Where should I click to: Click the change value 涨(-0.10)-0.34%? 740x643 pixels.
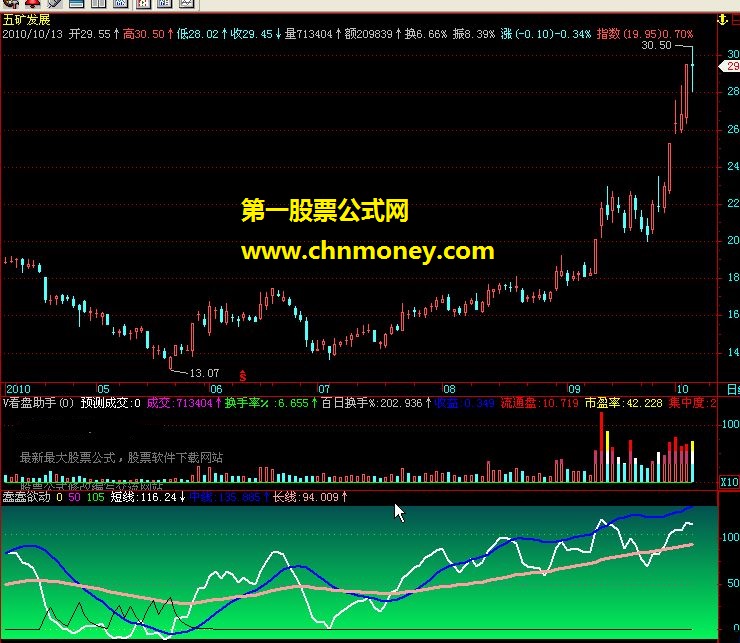pos(546,34)
